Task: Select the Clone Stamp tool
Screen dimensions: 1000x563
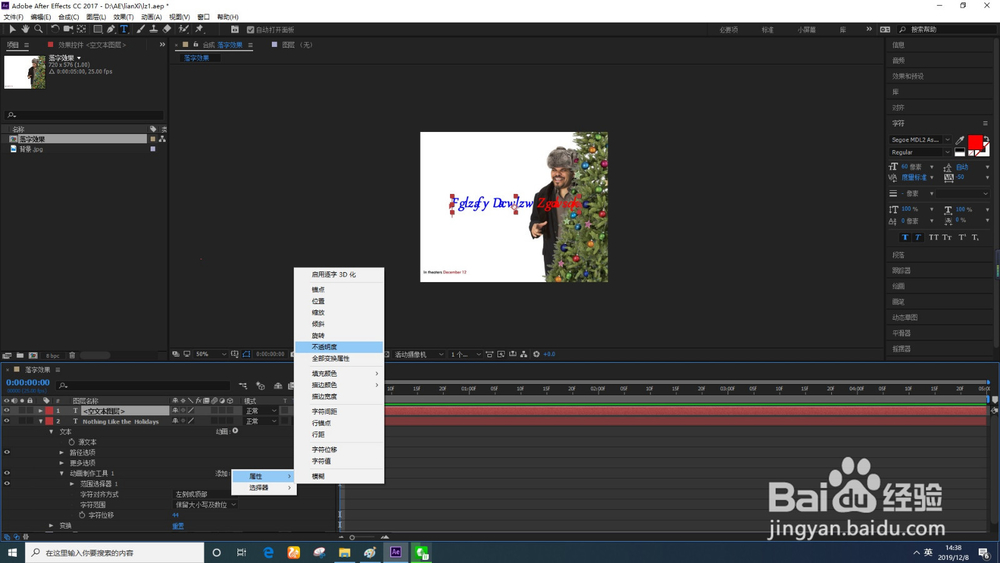Action: click(153, 29)
